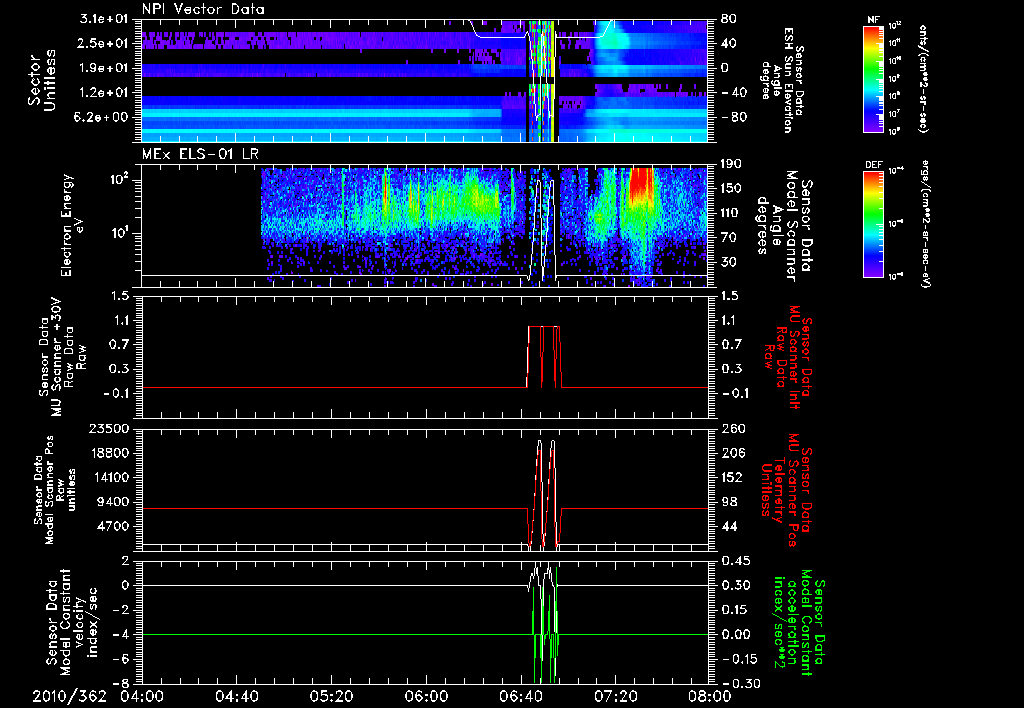Click the 07:20 time axis label

tap(614, 696)
